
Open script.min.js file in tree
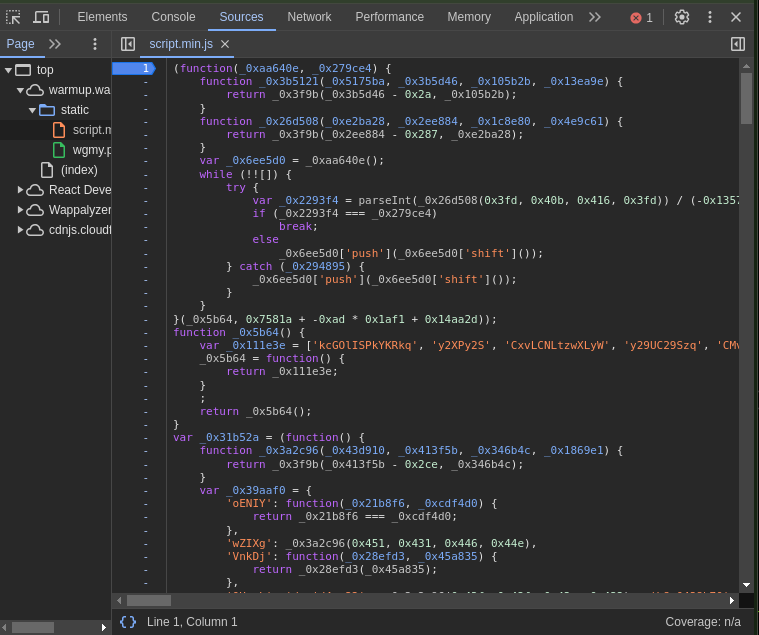tap(92, 130)
